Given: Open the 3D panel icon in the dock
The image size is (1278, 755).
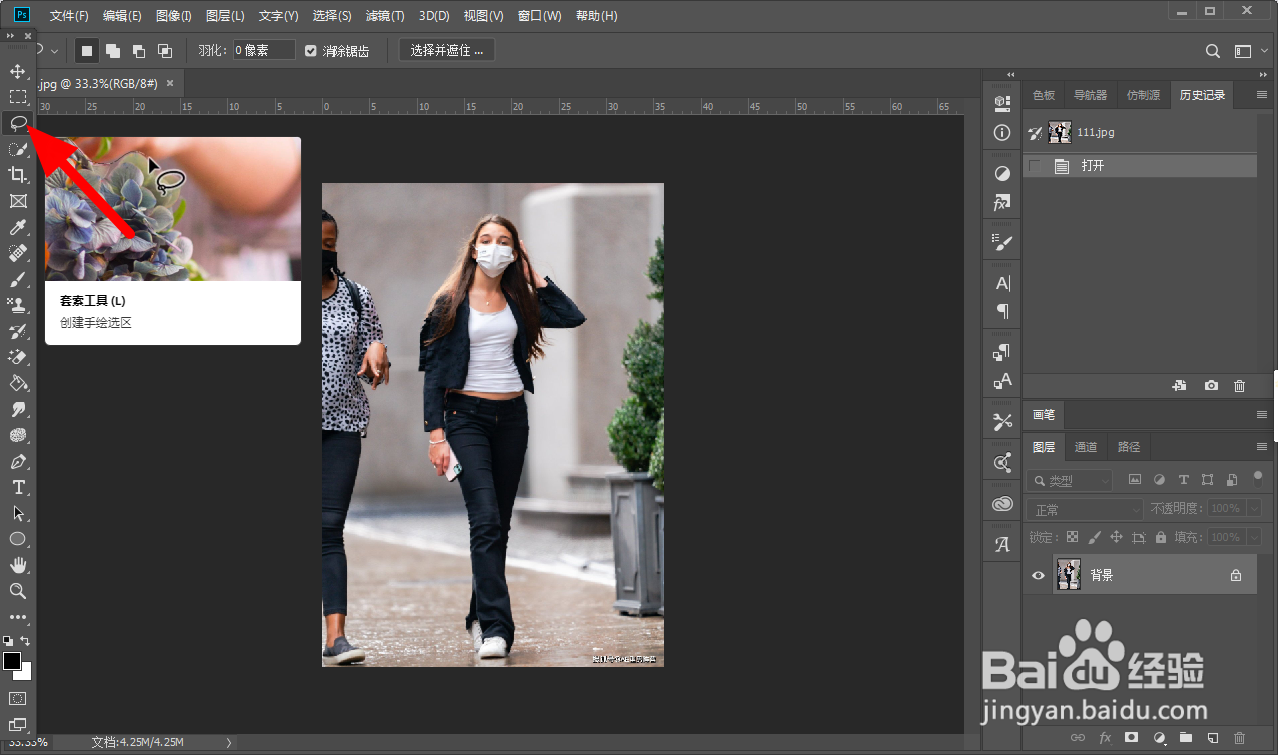Looking at the screenshot, I should coord(1002,103).
